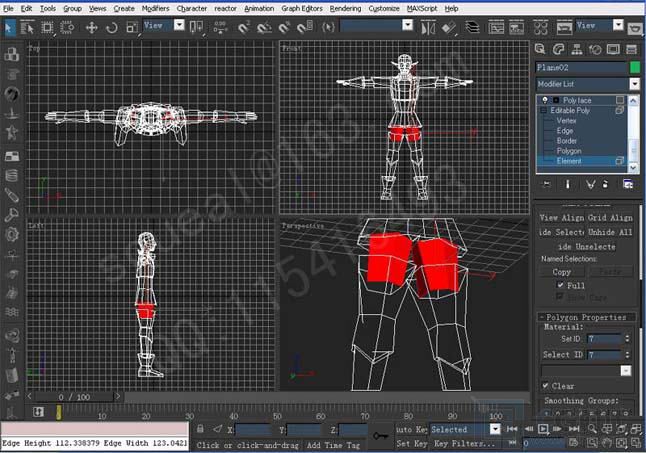Open the File menu
646x453 pixels.
point(8,8)
